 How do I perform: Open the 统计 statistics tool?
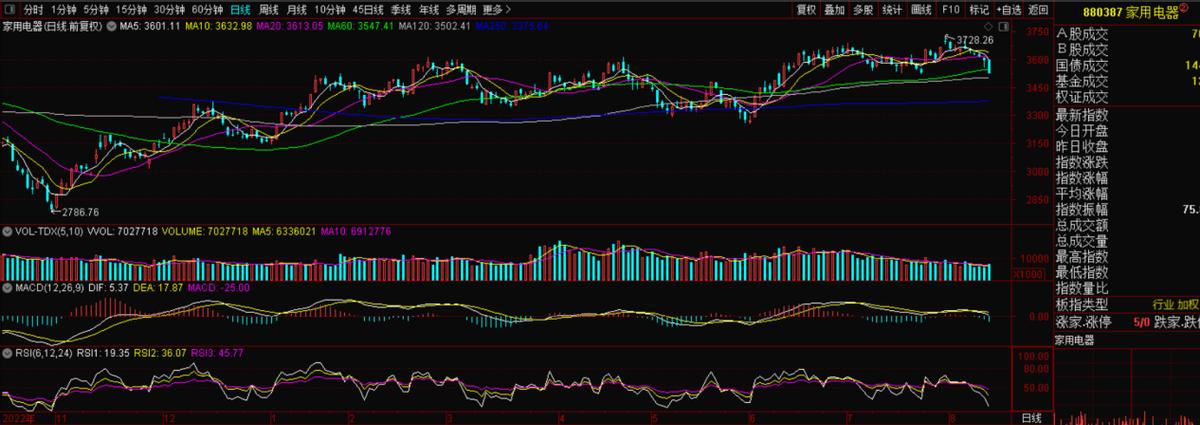pyautogui.click(x=893, y=9)
